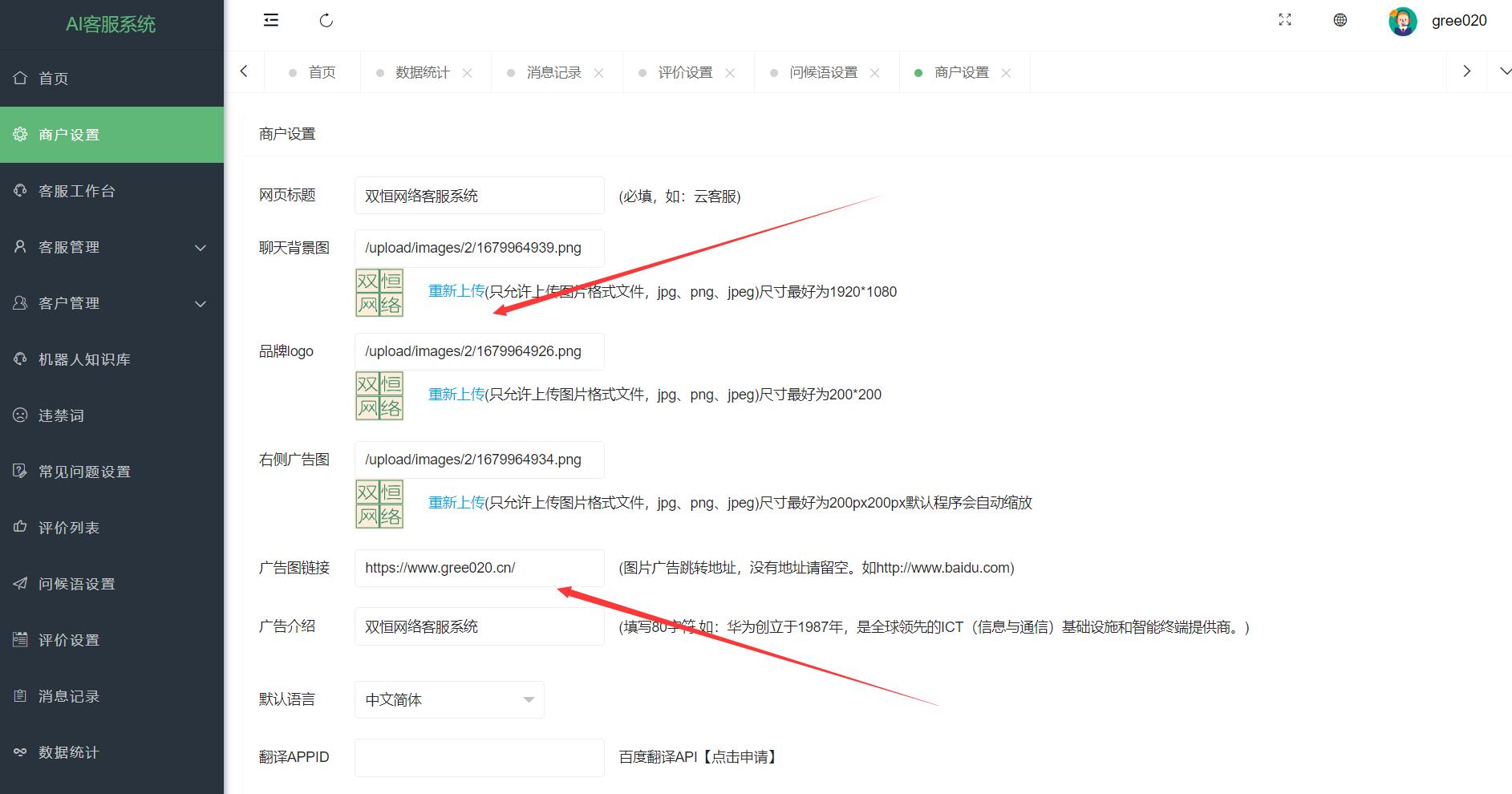The height and width of the screenshot is (794, 1512).
Task: Click the AI客服系统 title
Action: point(111,24)
